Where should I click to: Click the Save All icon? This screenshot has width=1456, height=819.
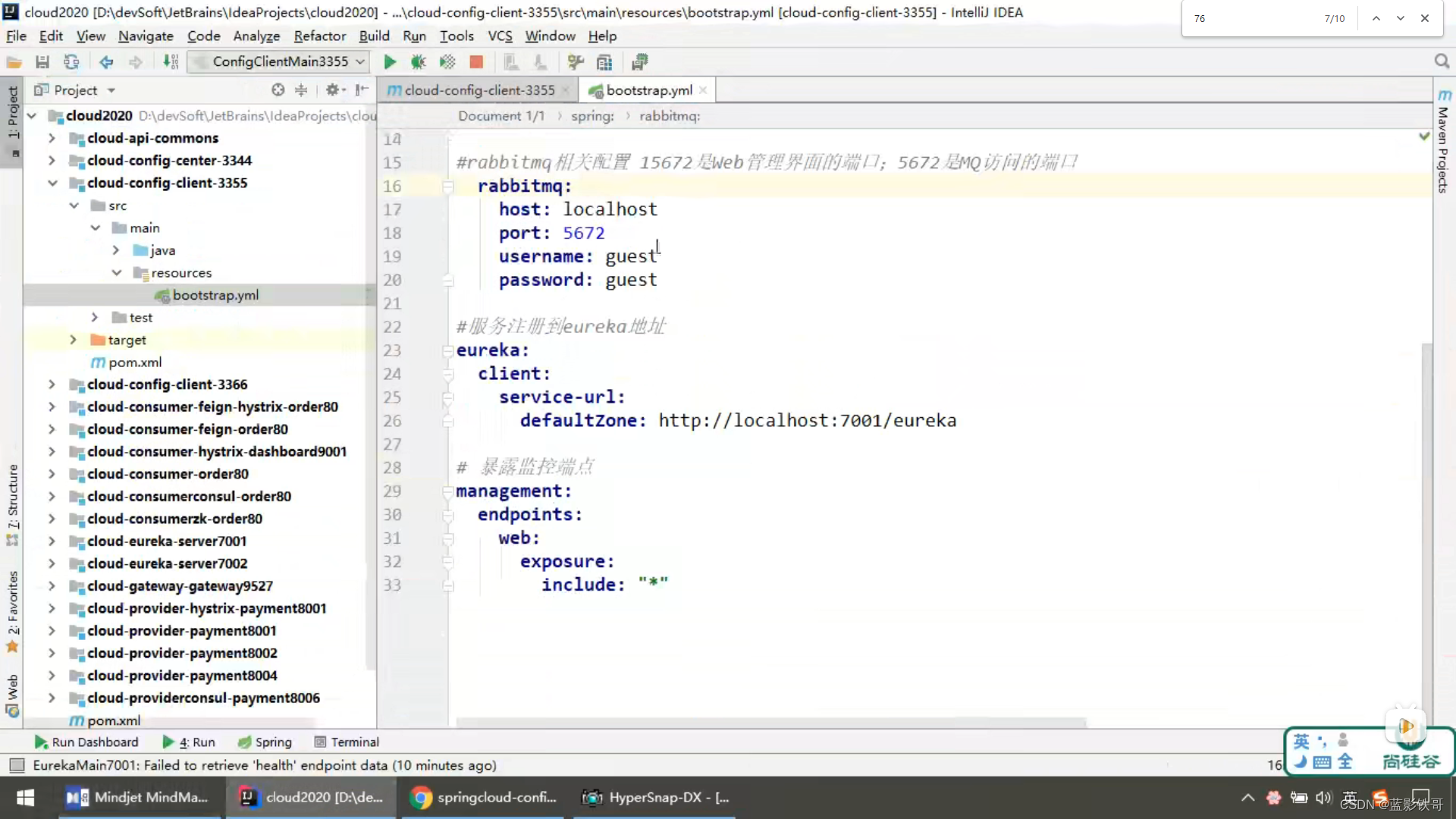click(x=42, y=62)
